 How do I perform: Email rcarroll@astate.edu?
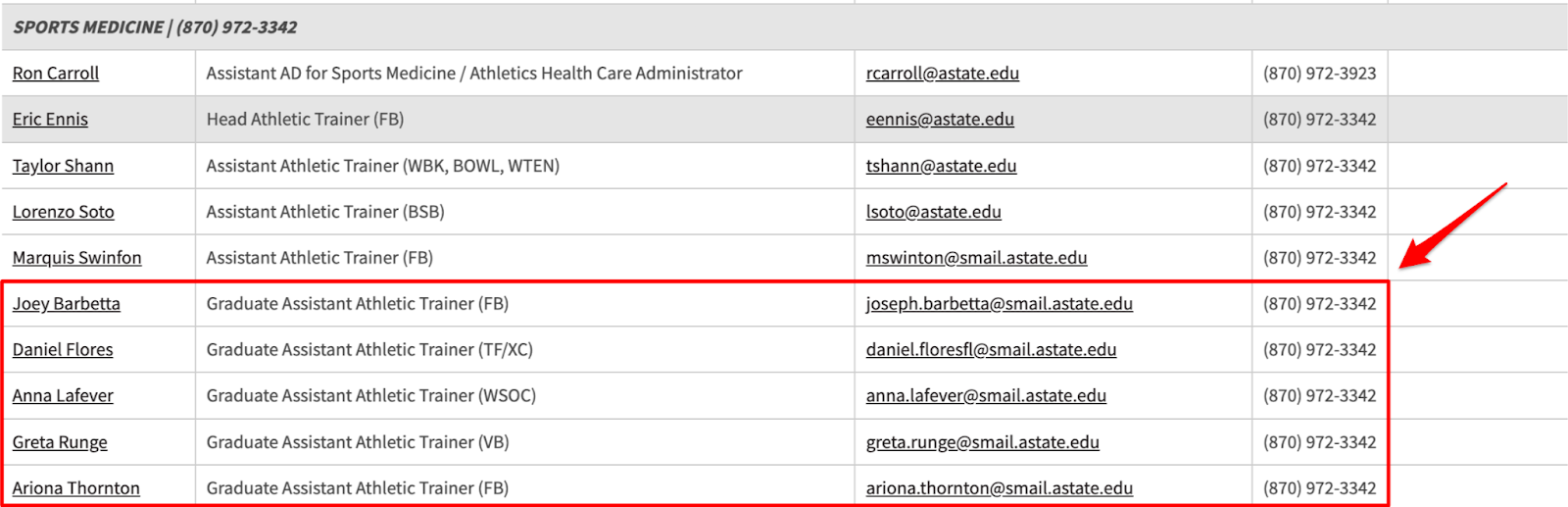(942, 74)
